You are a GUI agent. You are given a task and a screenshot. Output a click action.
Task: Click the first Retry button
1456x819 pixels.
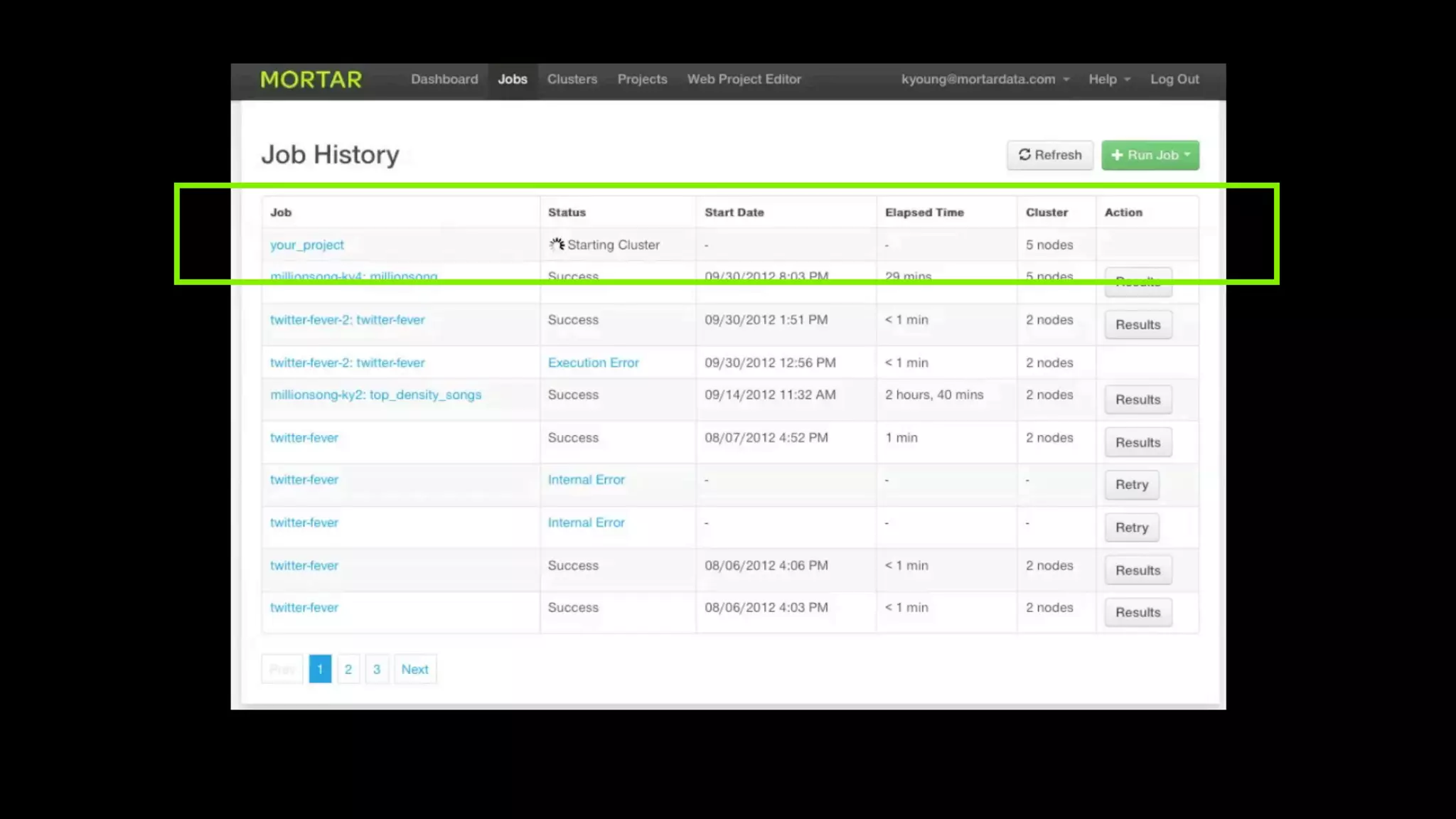1131,485
